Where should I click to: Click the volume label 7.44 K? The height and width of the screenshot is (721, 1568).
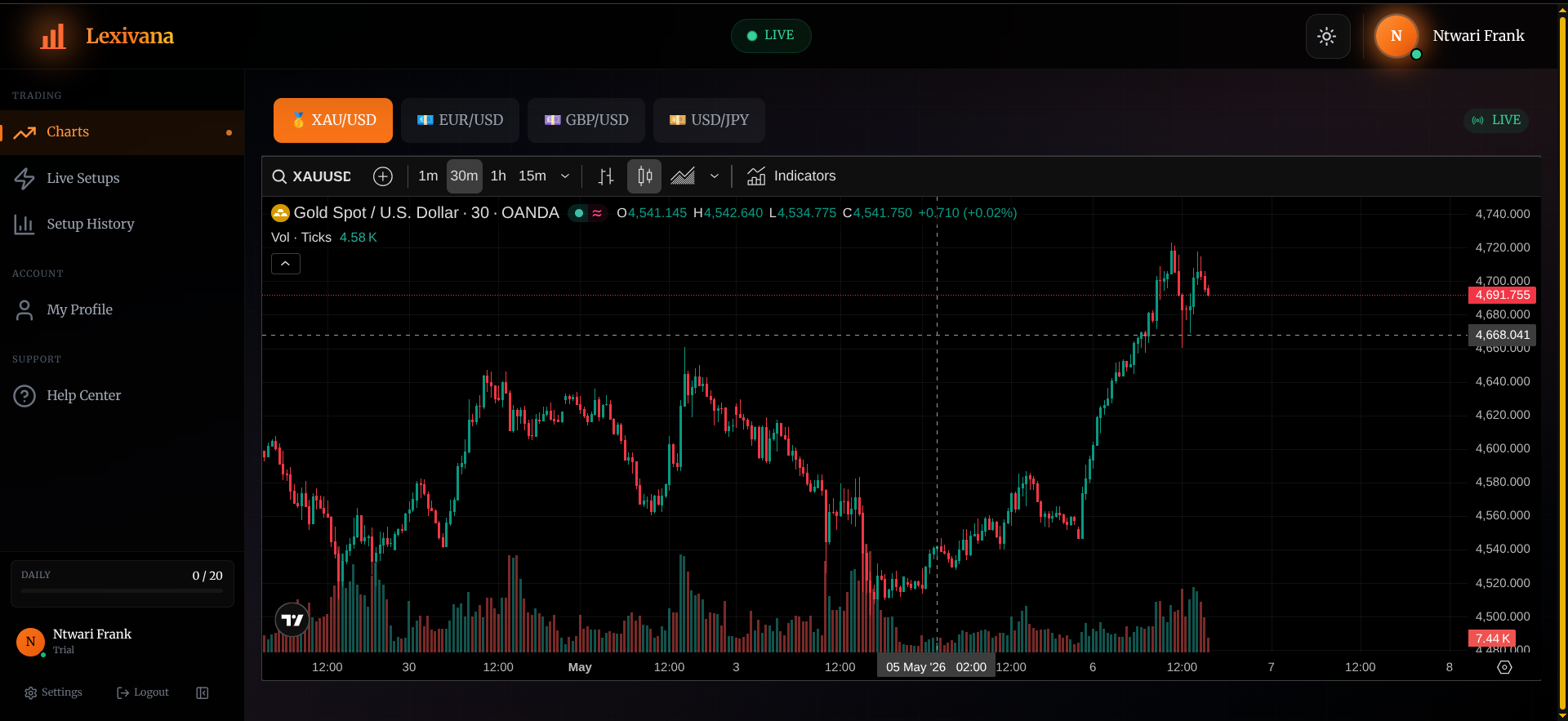coord(1492,639)
